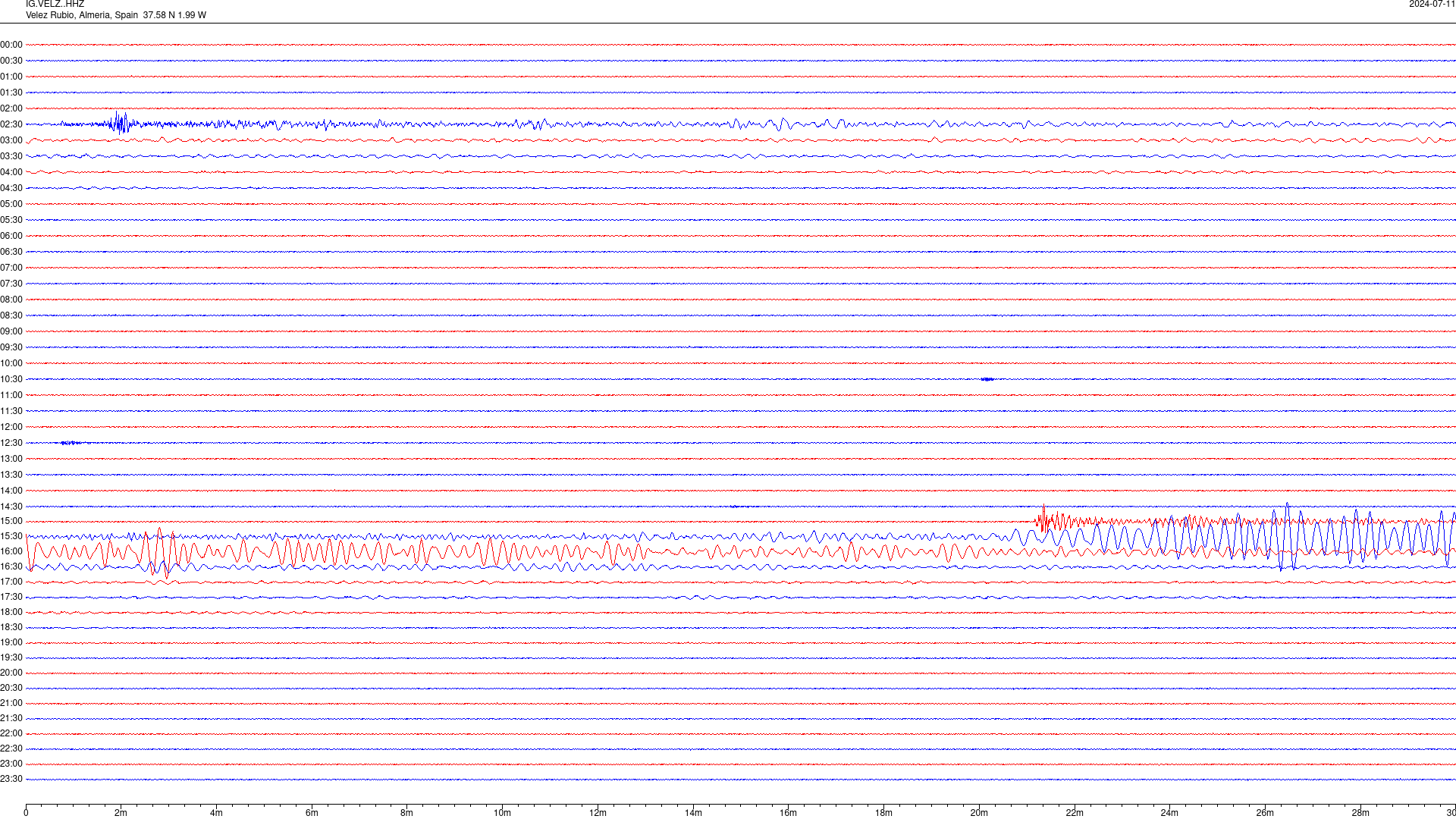Image resolution: width=1456 pixels, height=819 pixels.
Task: Select the 08:00 time row label
Action: click(x=11, y=300)
